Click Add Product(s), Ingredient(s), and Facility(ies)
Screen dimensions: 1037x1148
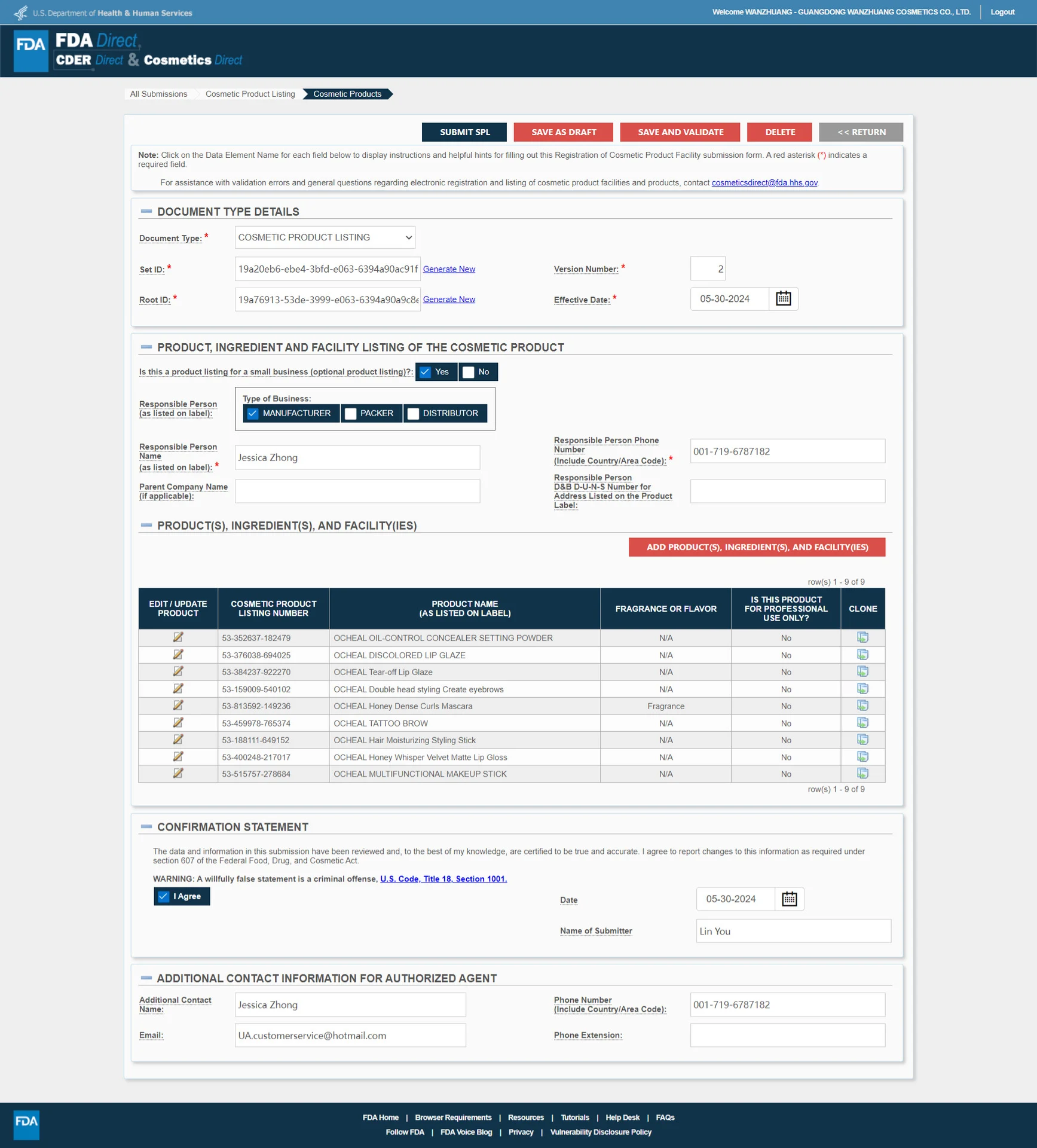click(757, 547)
